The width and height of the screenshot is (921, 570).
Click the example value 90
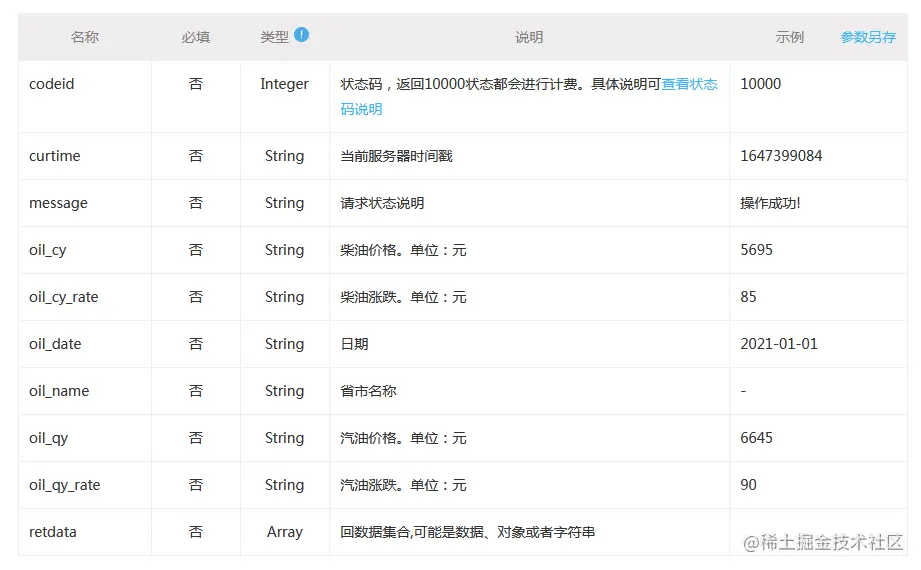(748, 485)
